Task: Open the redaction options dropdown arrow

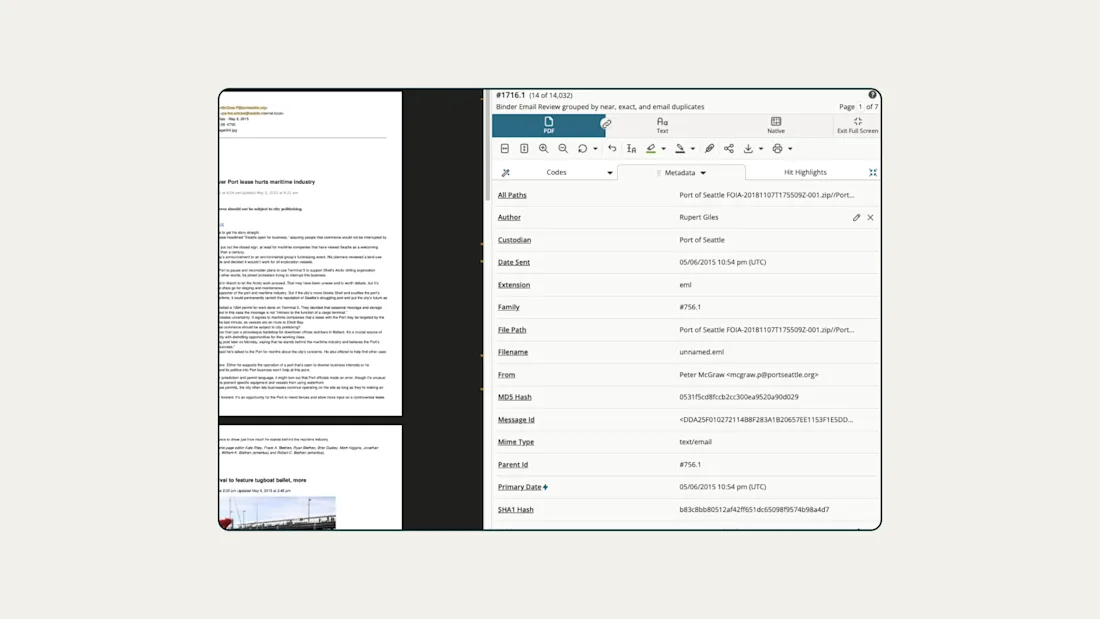Action: click(x=692, y=149)
